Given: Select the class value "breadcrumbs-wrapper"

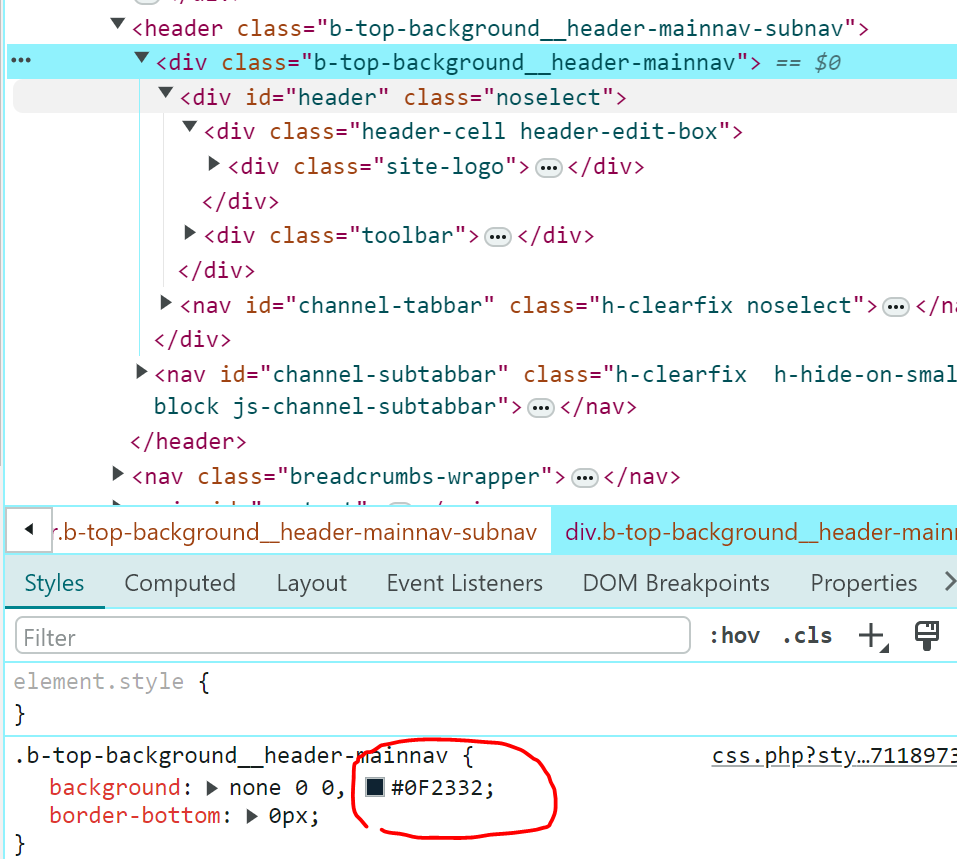Looking at the screenshot, I should tap(414, 476).
